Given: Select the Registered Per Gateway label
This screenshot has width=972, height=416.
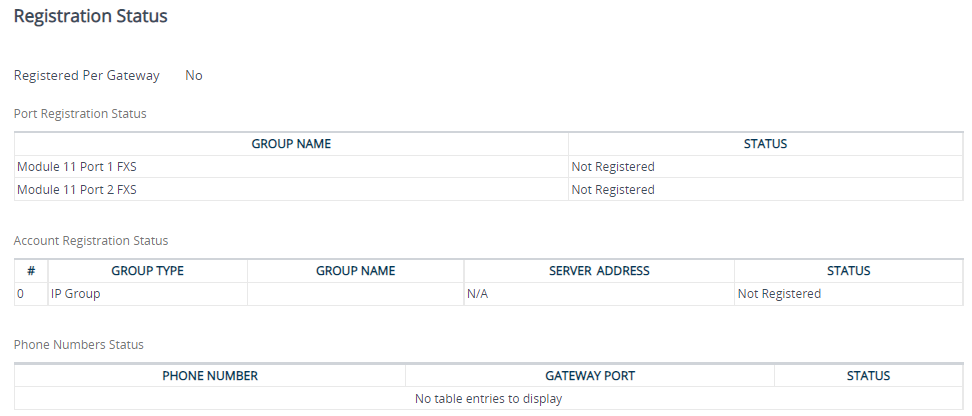Looking at the screenshot, I should coord(87,76).
